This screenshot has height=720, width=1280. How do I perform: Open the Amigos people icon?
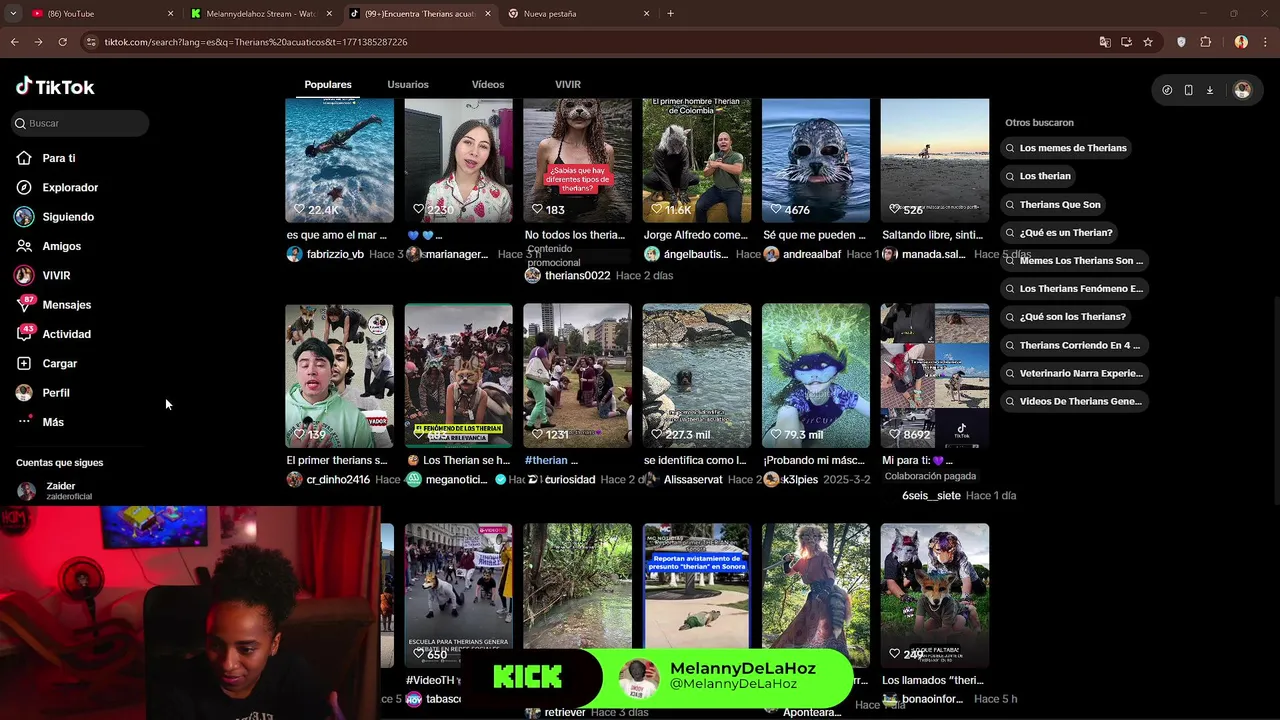(x=24, y=246)
